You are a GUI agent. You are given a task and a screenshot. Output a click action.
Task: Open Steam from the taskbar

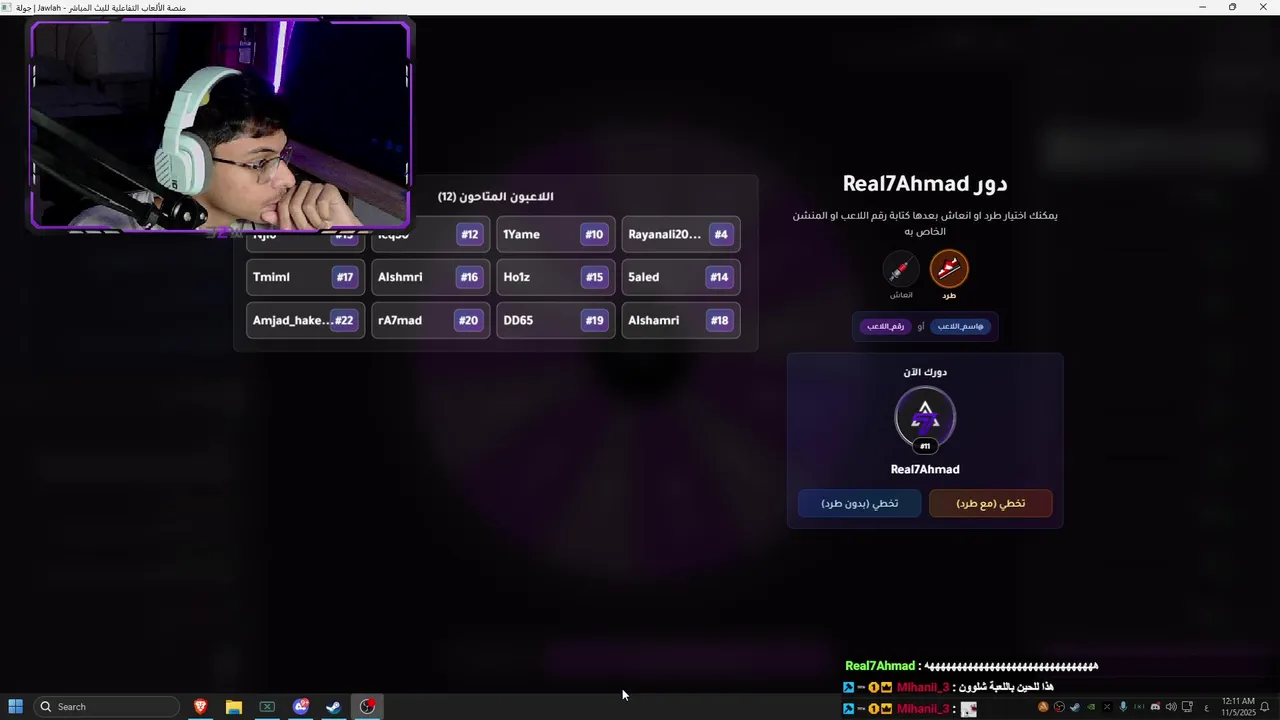point(334,707)
